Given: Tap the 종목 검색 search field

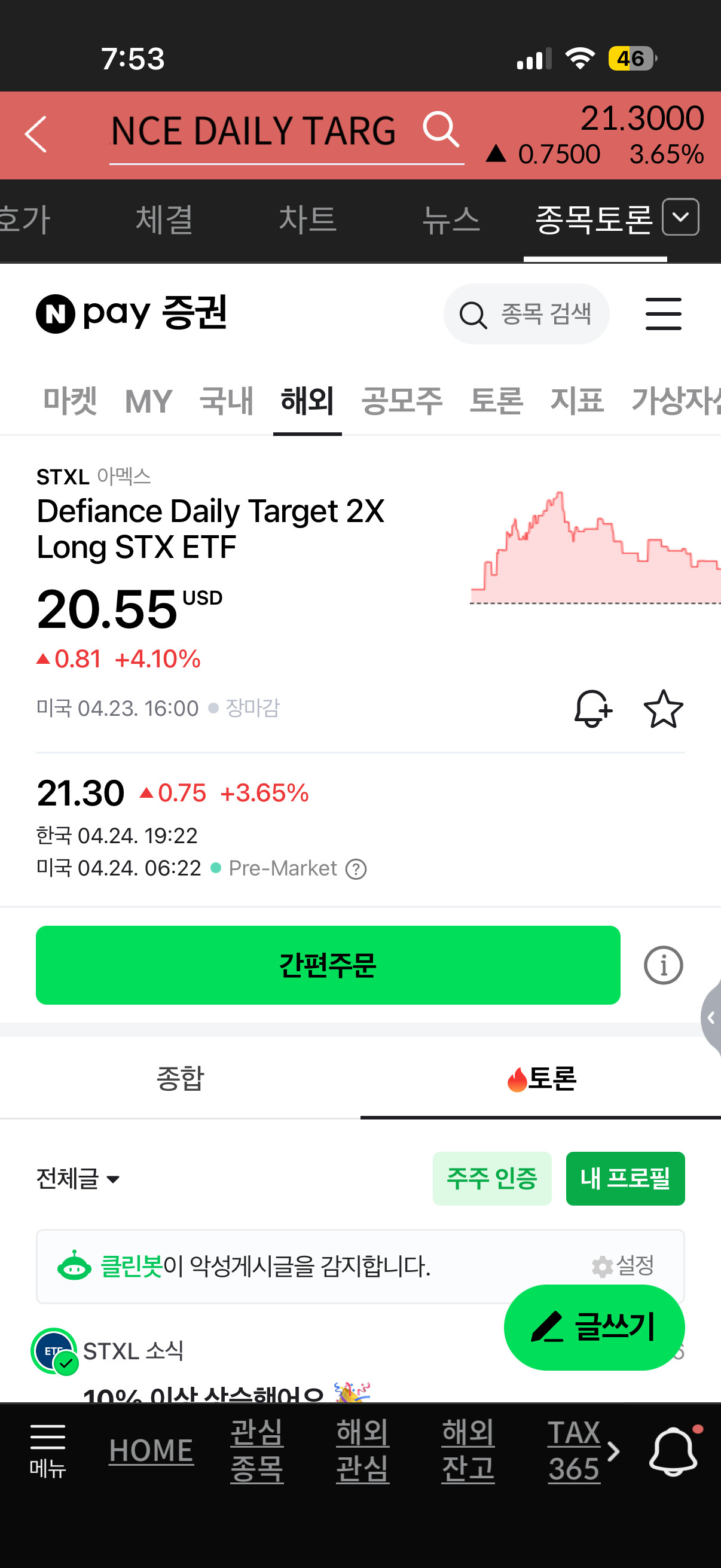Looking at the screenshot, I should (x=526, y=314).
